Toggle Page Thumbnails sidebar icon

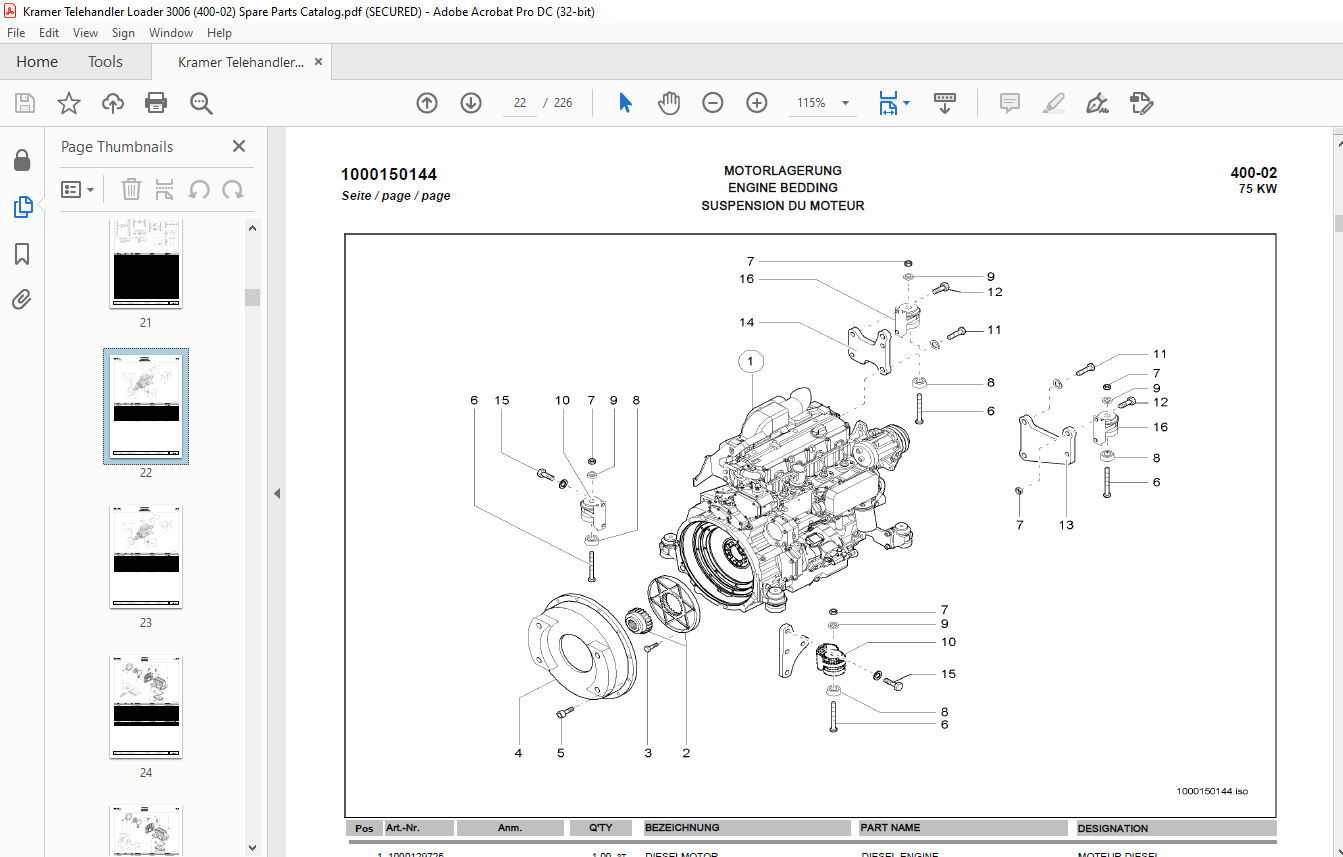click(22, 208)
